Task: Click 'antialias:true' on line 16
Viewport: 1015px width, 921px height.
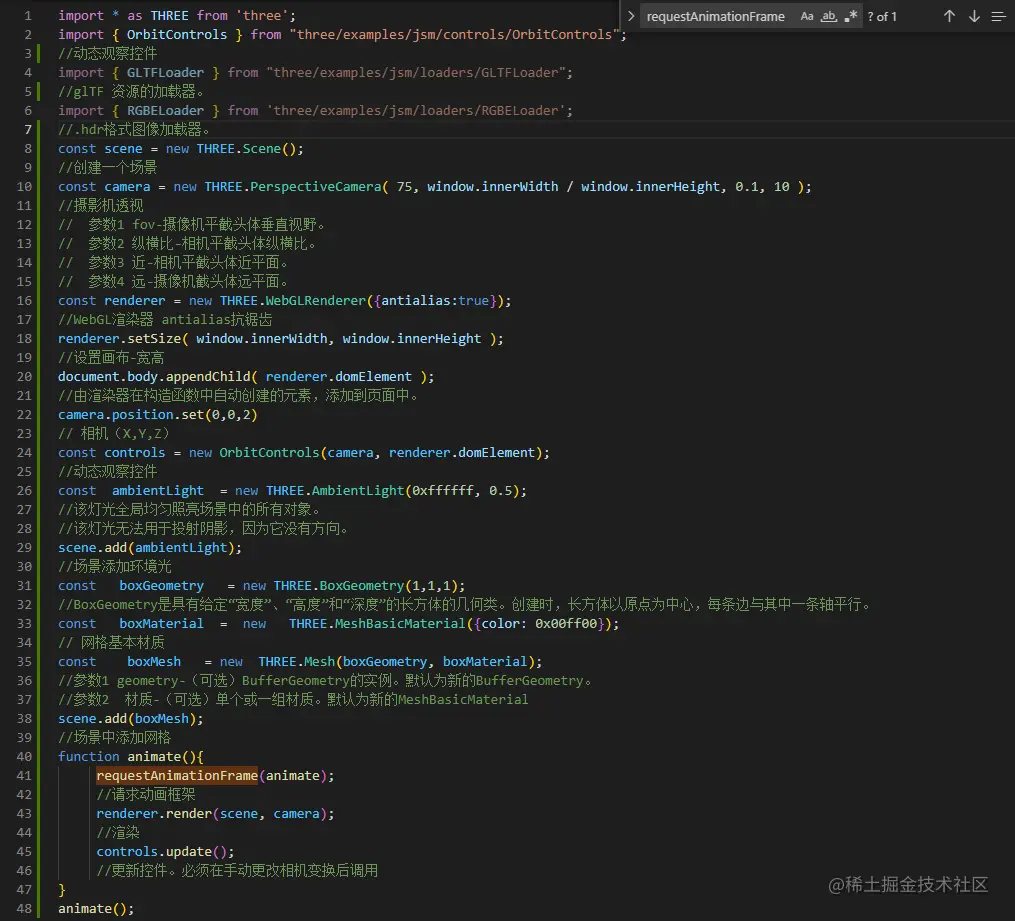Action: click(435, 300)
